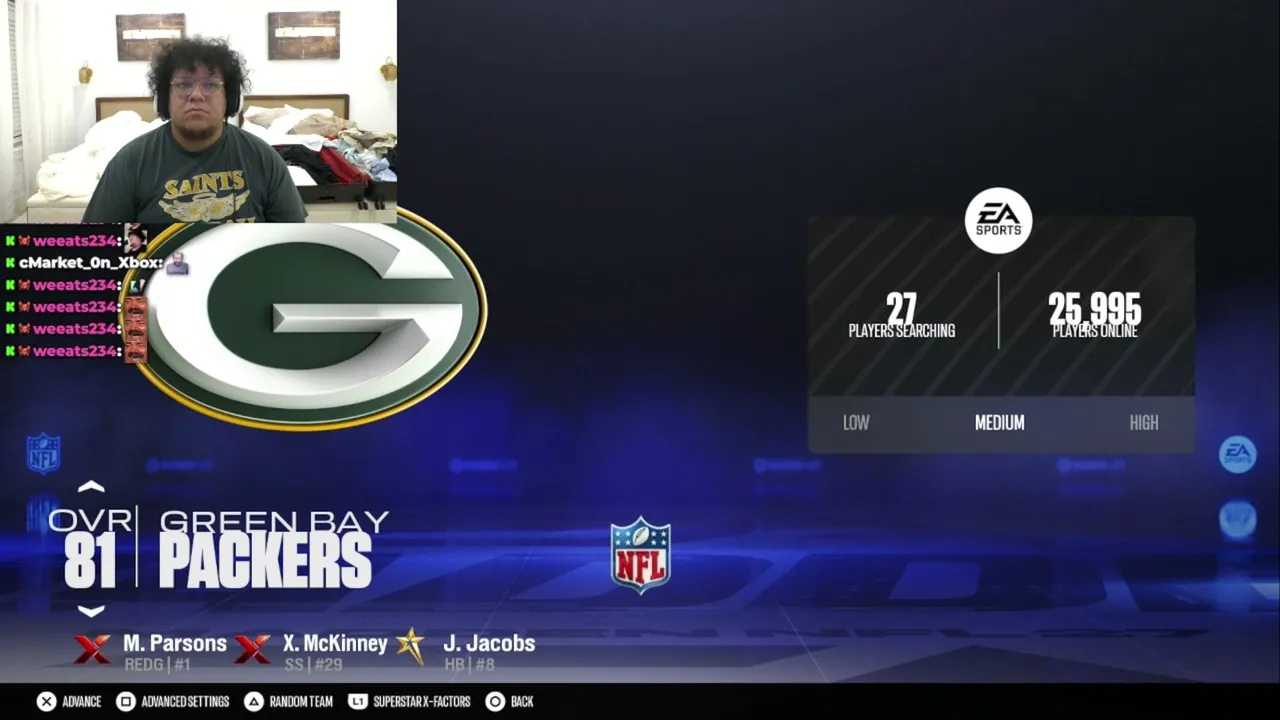
Task: Click the faded EA logo at right edge
Action: [1238, 454]
